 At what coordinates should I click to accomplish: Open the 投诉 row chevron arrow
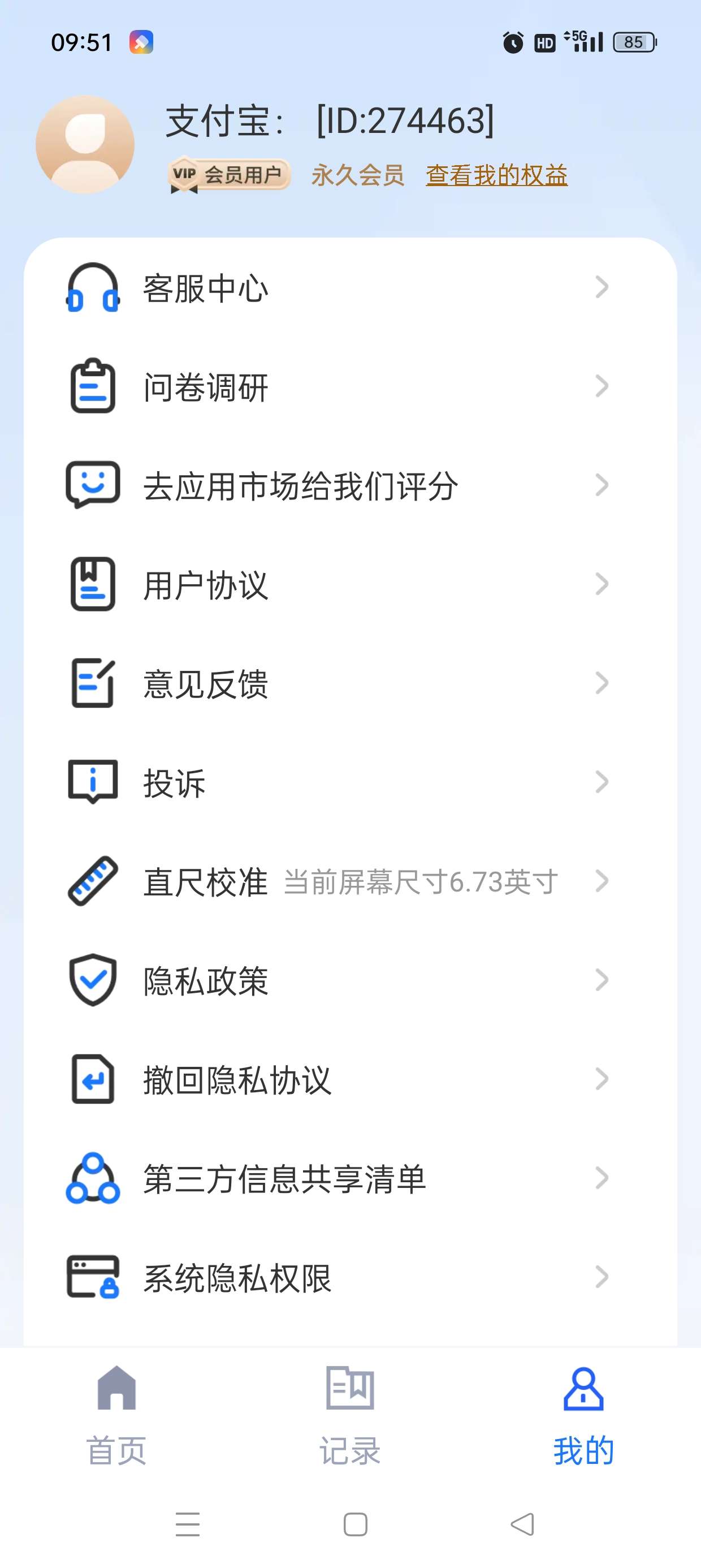601,782
